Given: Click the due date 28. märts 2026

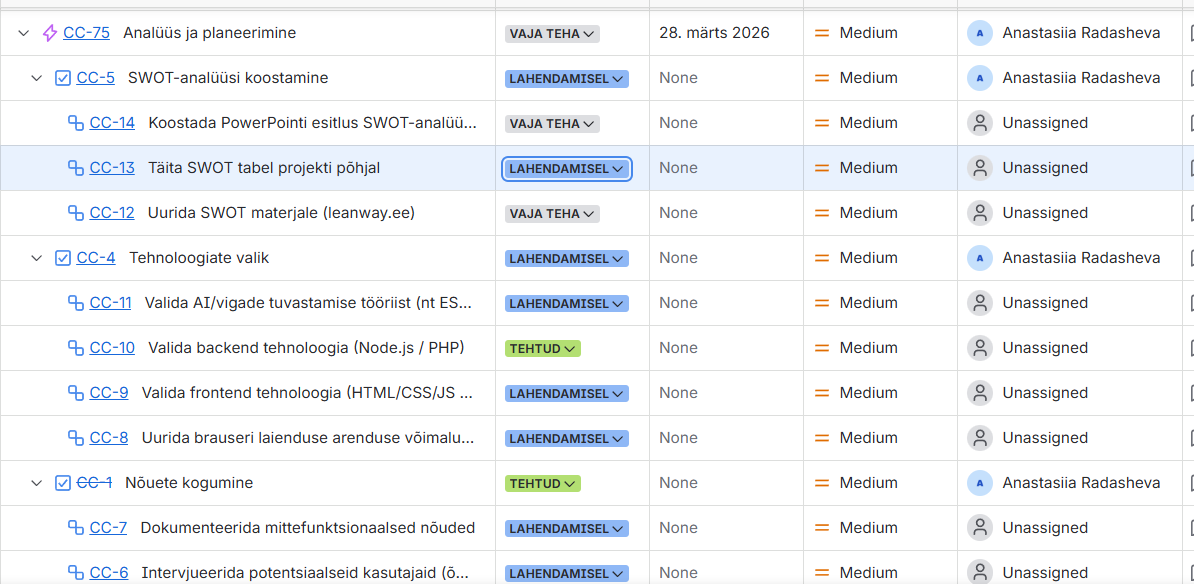Looking at the screenshot, I should click(x=714, y=33).
